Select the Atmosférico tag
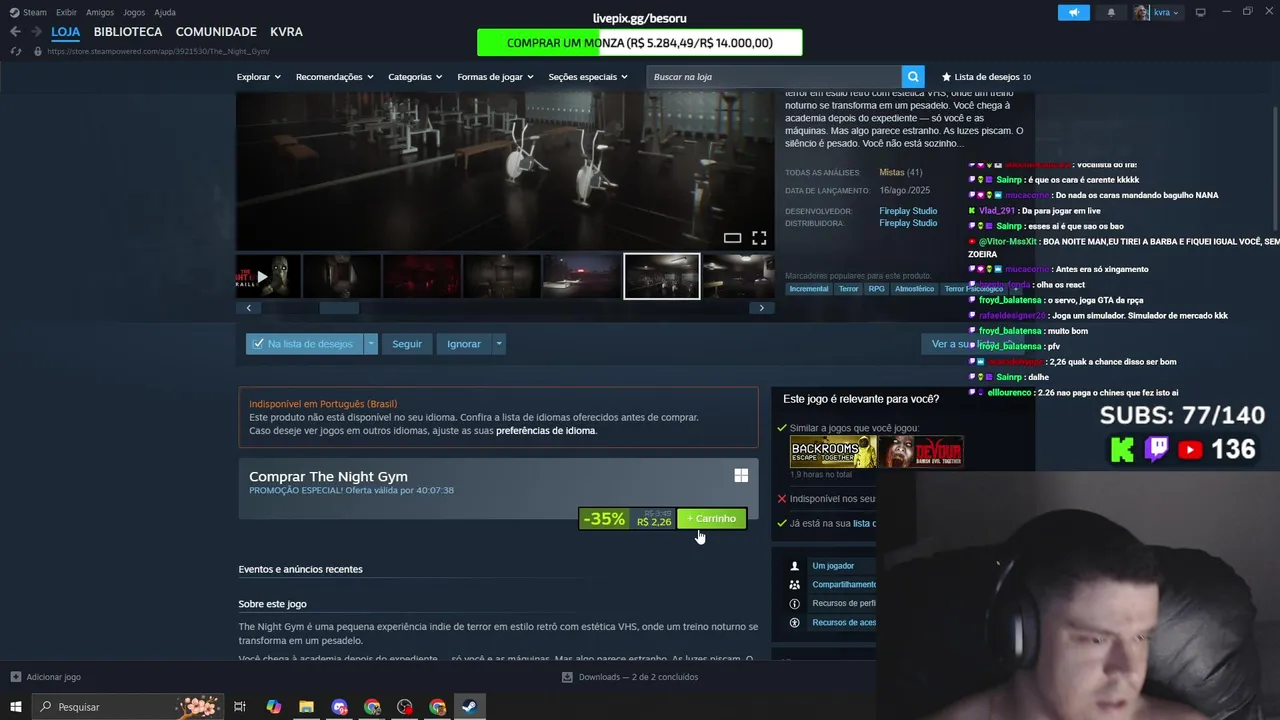This screenshot has width=1280, height=720. [x=914, y=289]
